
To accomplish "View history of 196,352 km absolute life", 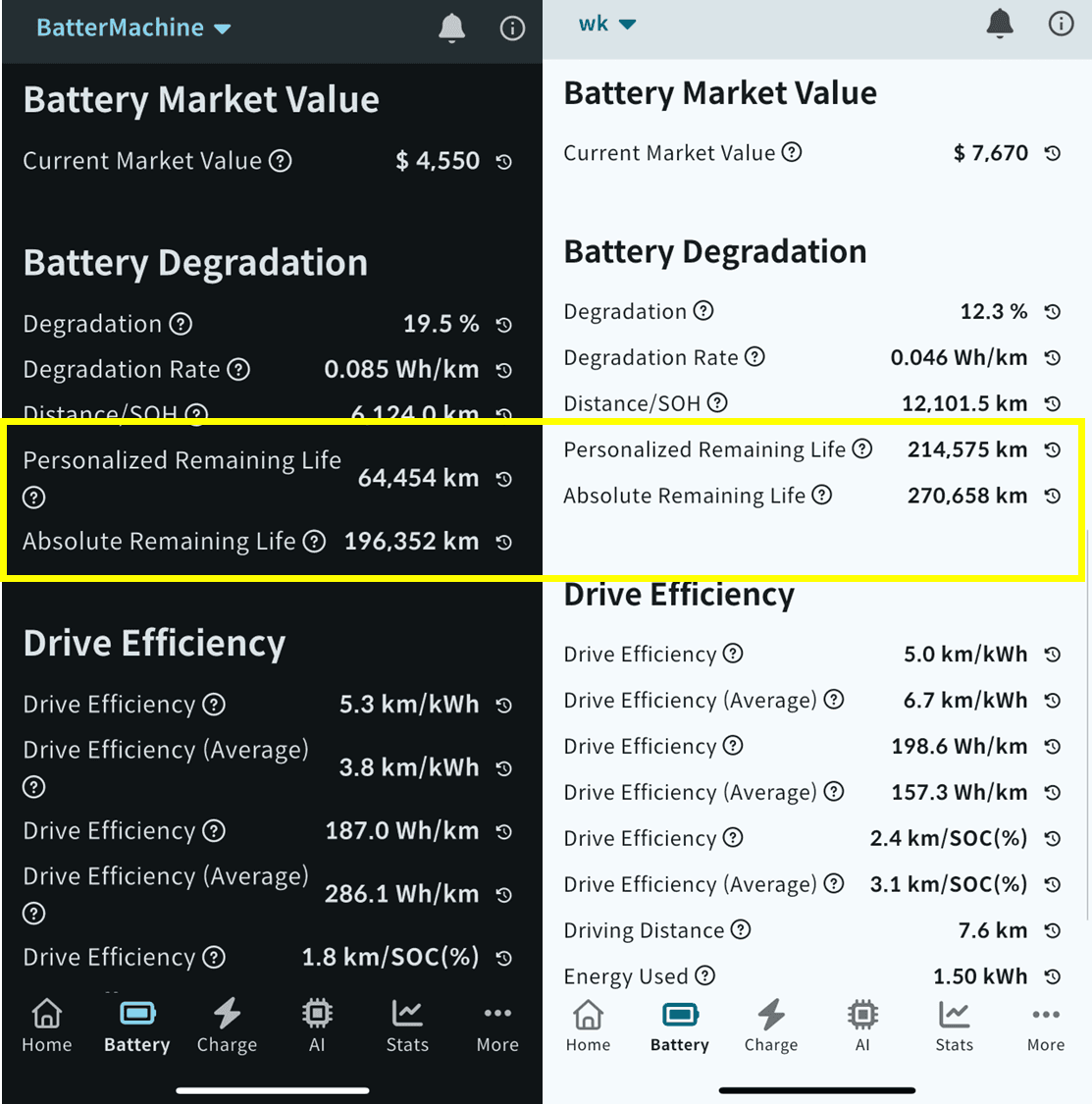I will point(503,542).
